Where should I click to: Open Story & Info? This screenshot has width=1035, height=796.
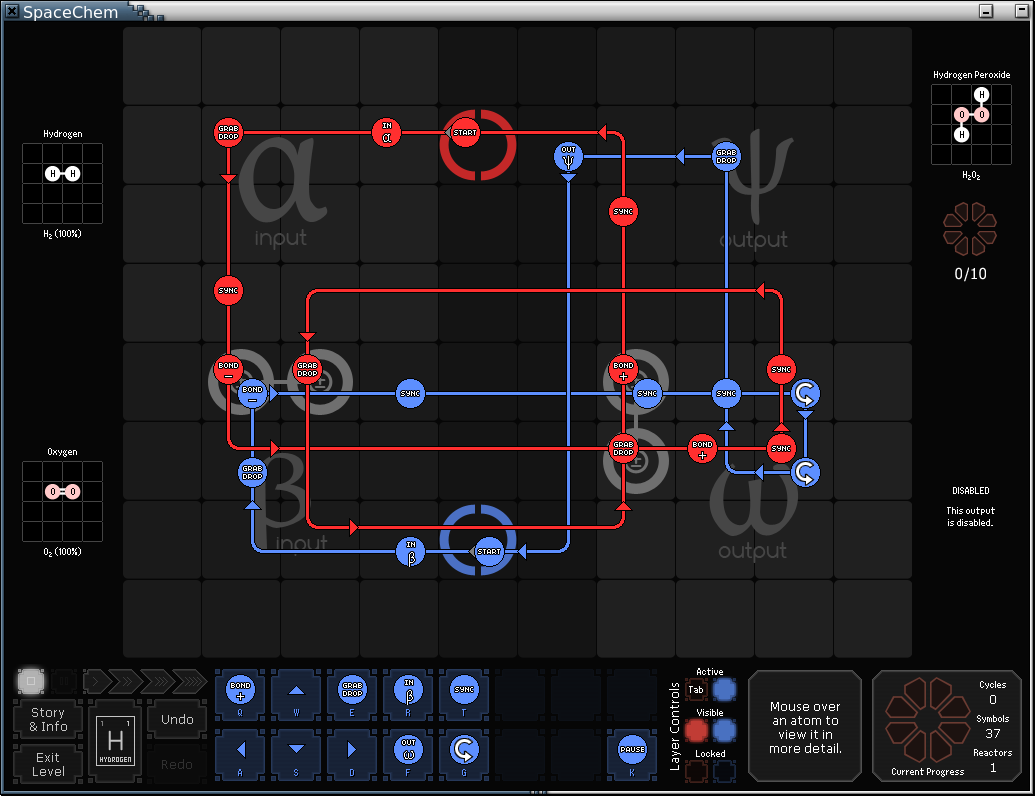point(48,719)
